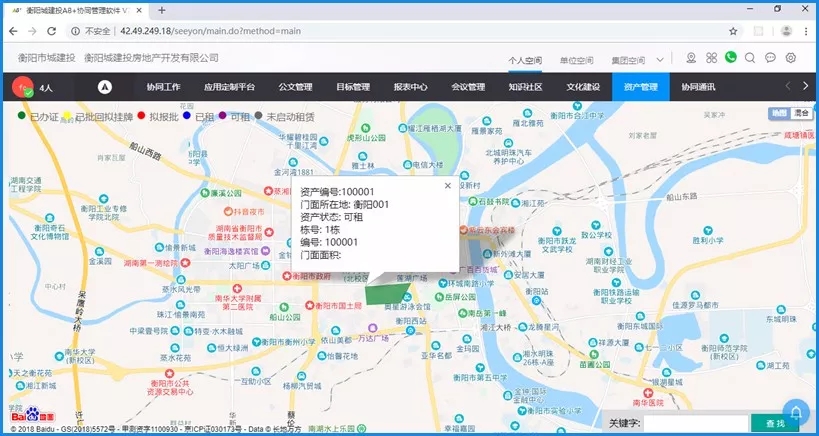The image size is (819, 436).
Task: Click the 衡阳城建投房地产开发有限公司 company name
Action: 151,58
